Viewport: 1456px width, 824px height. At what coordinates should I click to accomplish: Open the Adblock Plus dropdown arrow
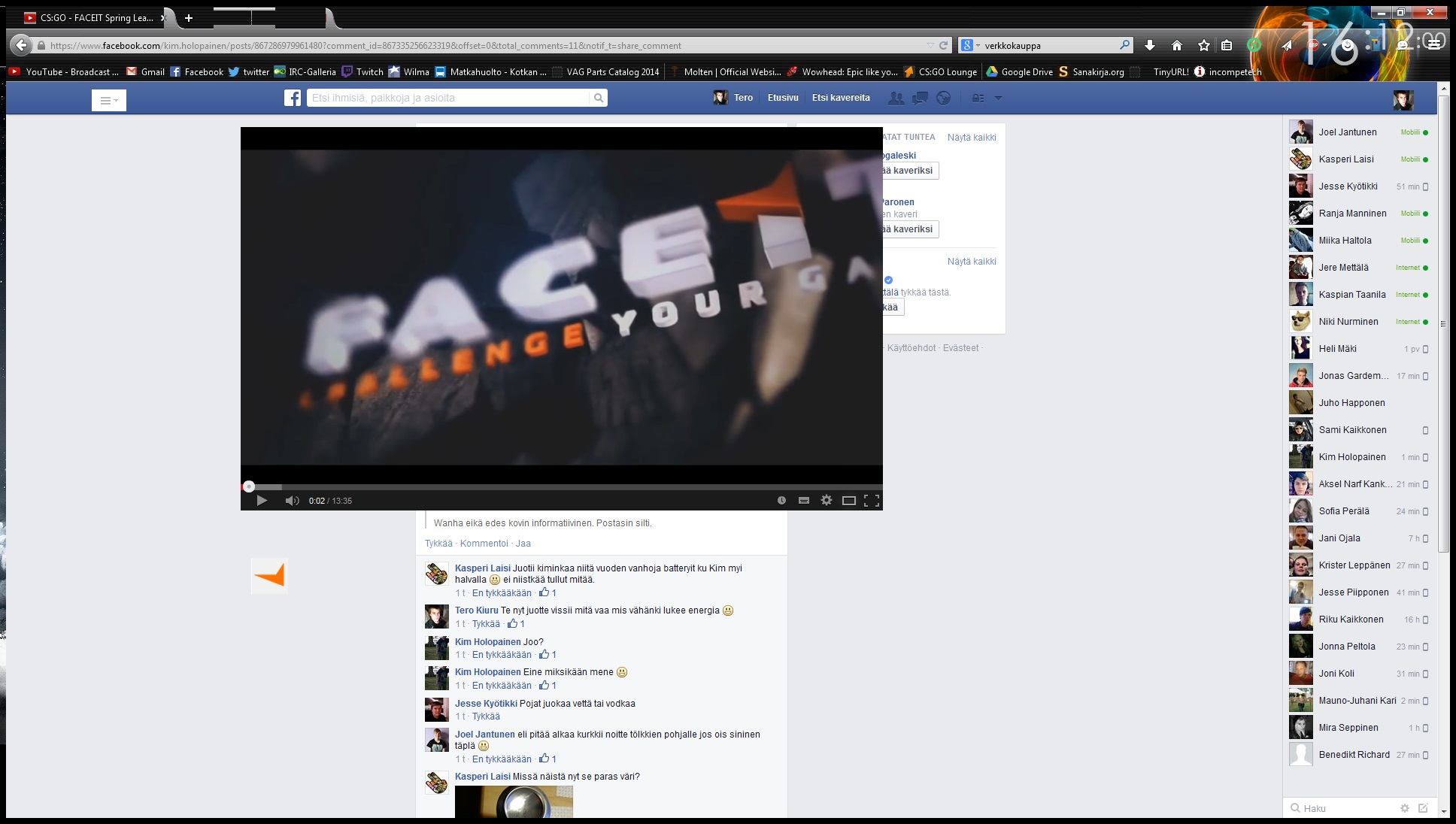point(1324,45)
